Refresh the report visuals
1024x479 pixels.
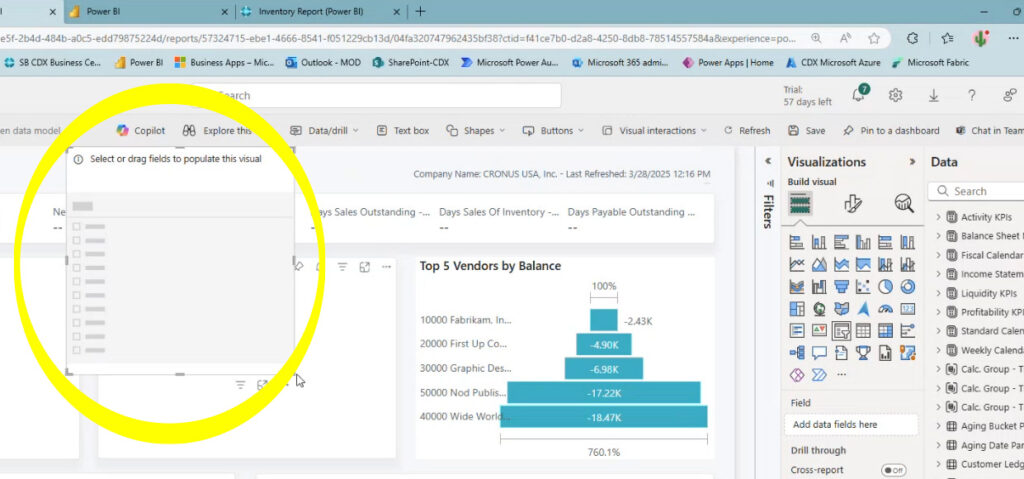pyautogui.click(x=747, y=131)
